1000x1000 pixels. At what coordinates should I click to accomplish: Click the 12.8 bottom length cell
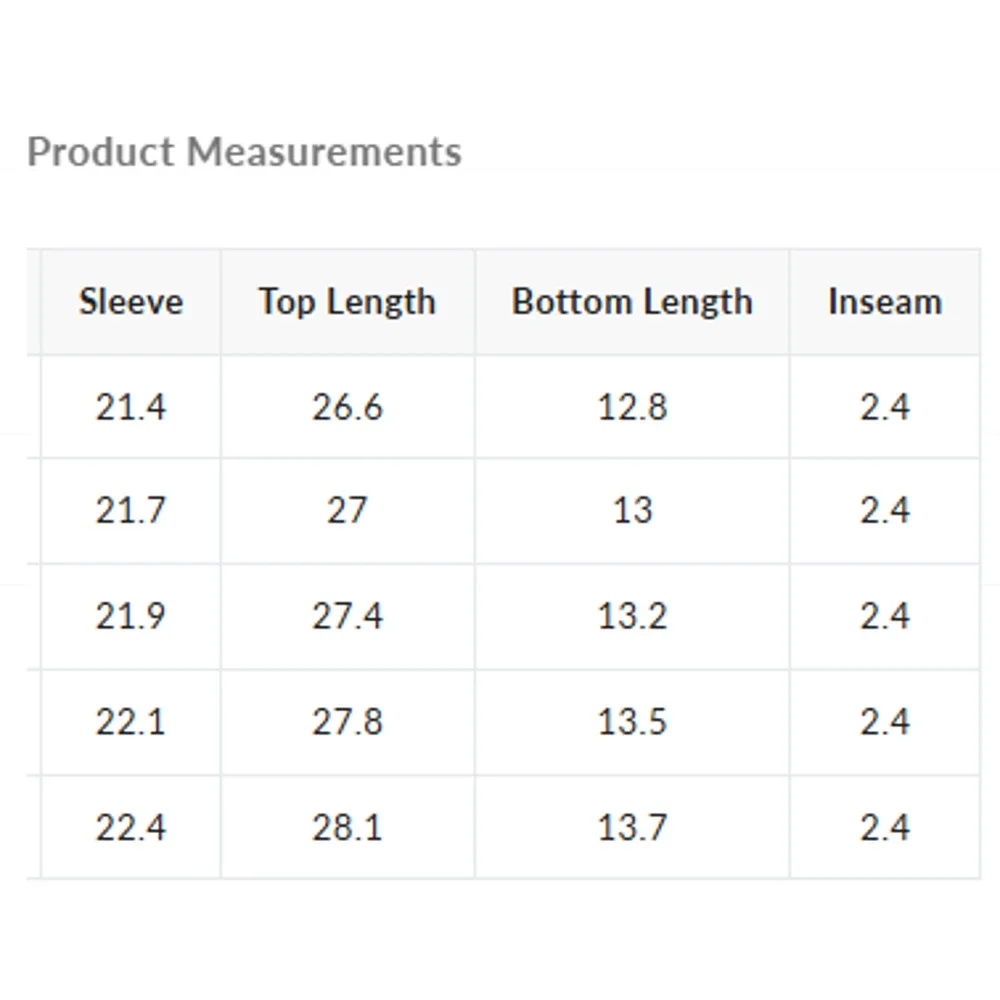click(x=632, y=407)
